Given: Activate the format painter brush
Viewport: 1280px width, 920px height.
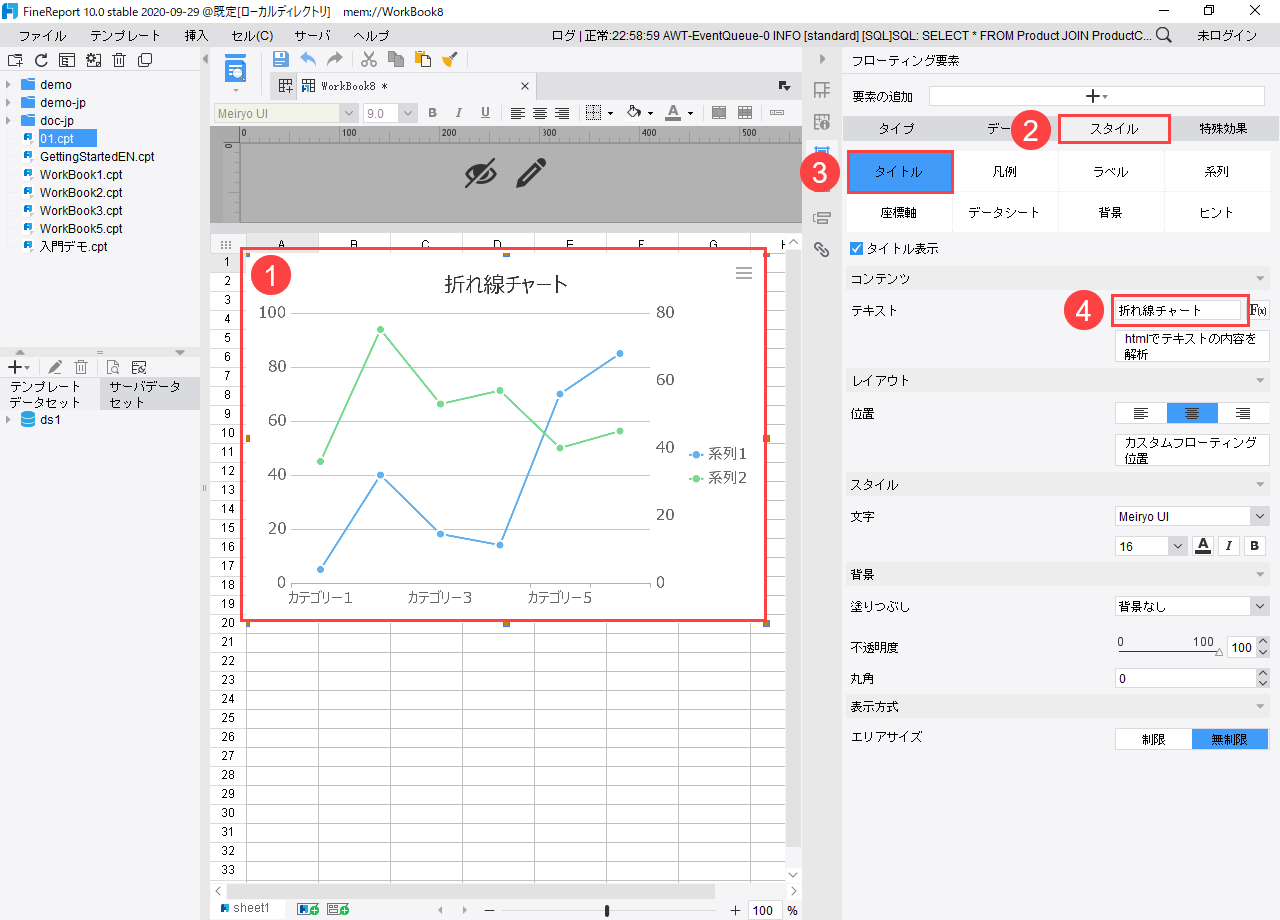Looking at the screenshot, I should click(449, 59).
